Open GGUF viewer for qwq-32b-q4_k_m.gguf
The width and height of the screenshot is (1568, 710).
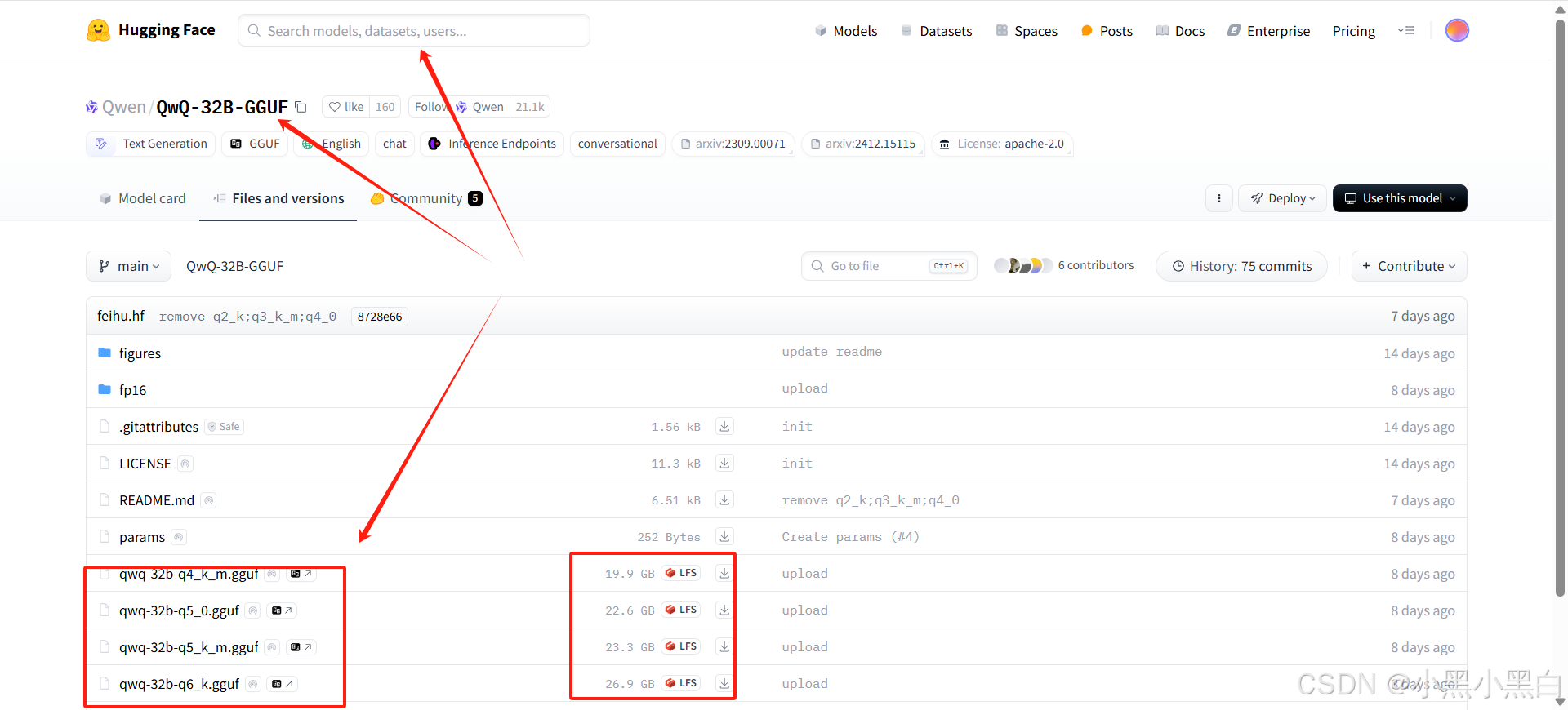tap(301, 574)
